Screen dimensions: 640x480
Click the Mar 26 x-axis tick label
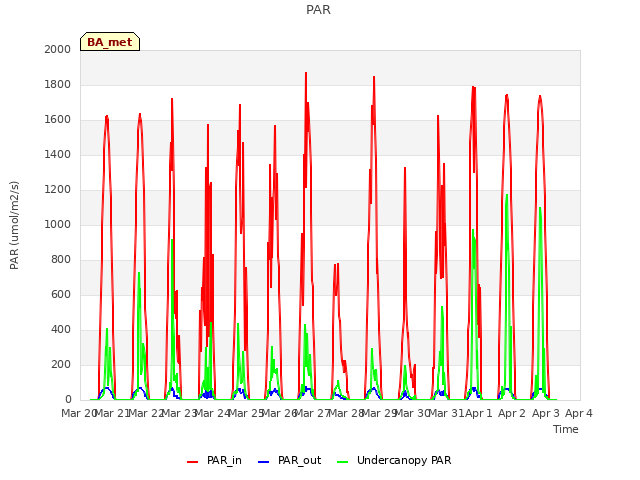pos(279,413)
